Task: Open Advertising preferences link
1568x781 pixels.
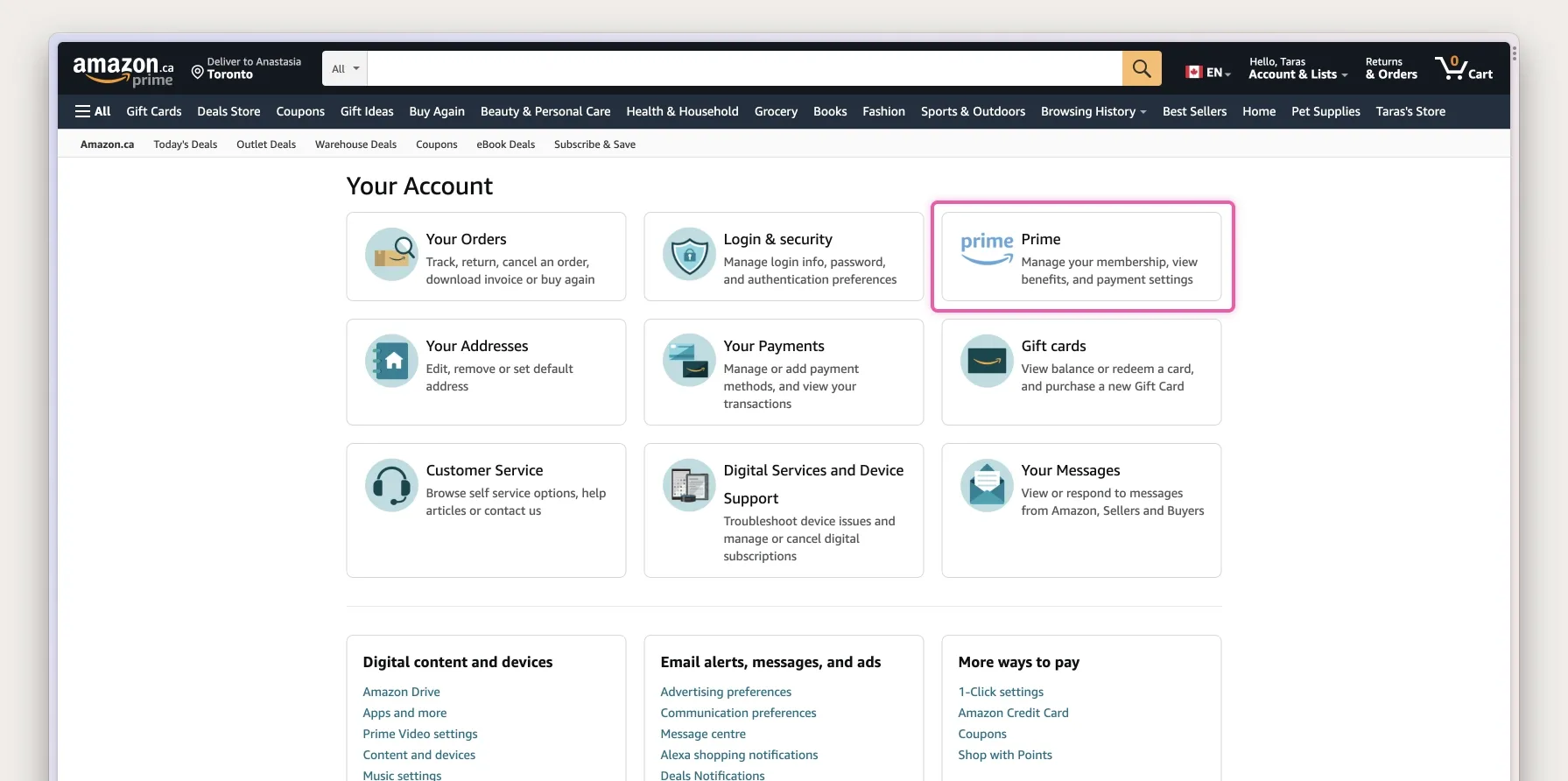Action: pyautogui.click(x=726, y=692)
